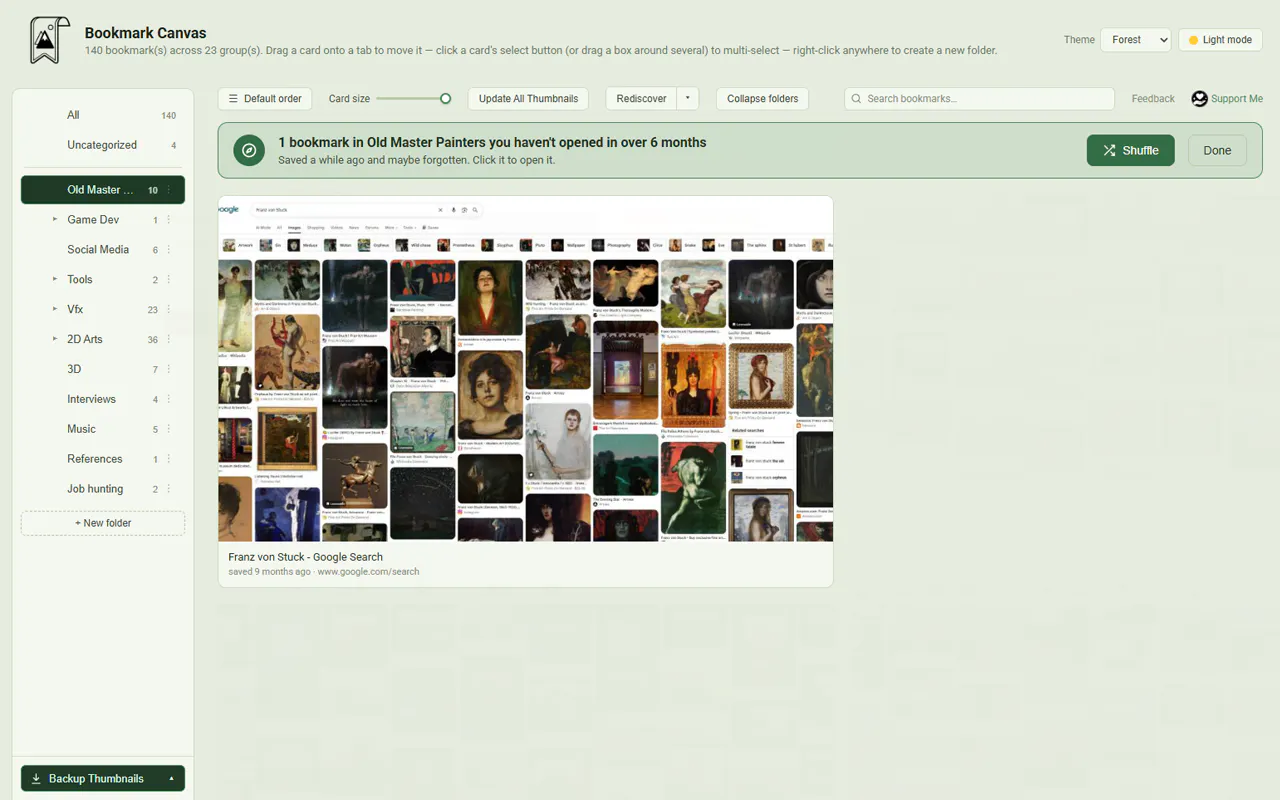The image size is (1280, 800).
Task: Open the three-dot menu for Tools folder
Action: [x=168, y=280]
